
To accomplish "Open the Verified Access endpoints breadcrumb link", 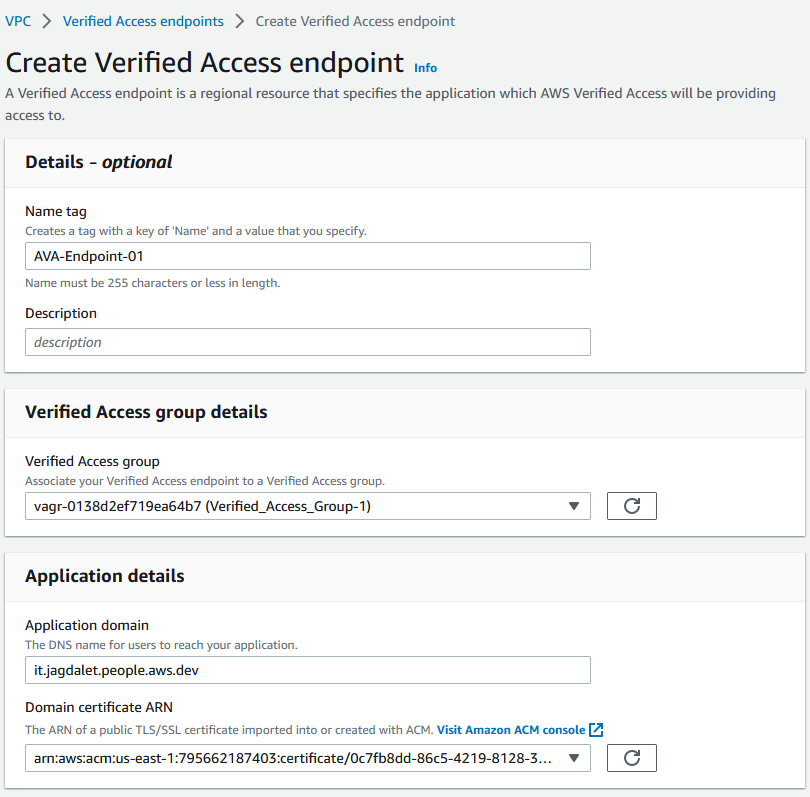I will (143, 20).
